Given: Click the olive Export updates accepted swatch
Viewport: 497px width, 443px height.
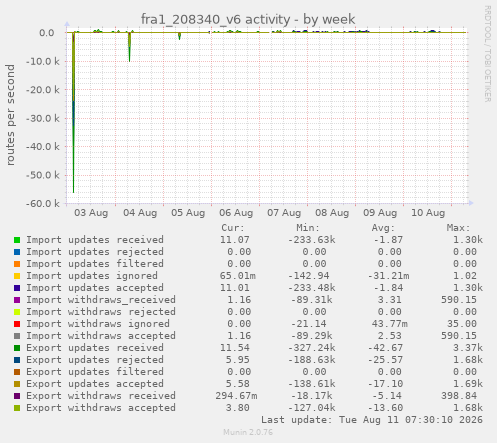Looking at the screenshot, I should (x=17, y=384).
